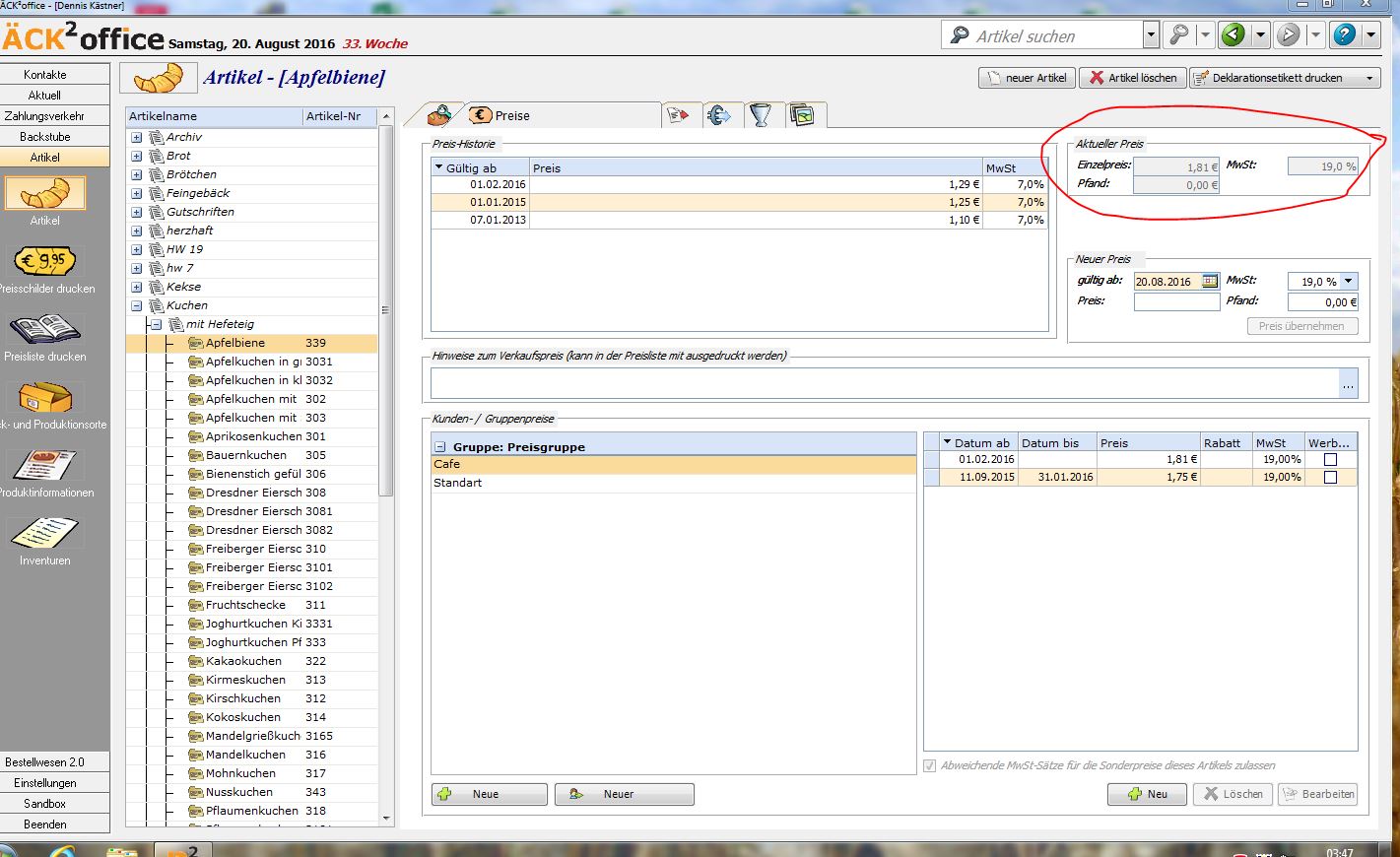Click the Neuer Preis Preis input field
The height and width of the screenshot is (857, 1400).
(1176, 302)
